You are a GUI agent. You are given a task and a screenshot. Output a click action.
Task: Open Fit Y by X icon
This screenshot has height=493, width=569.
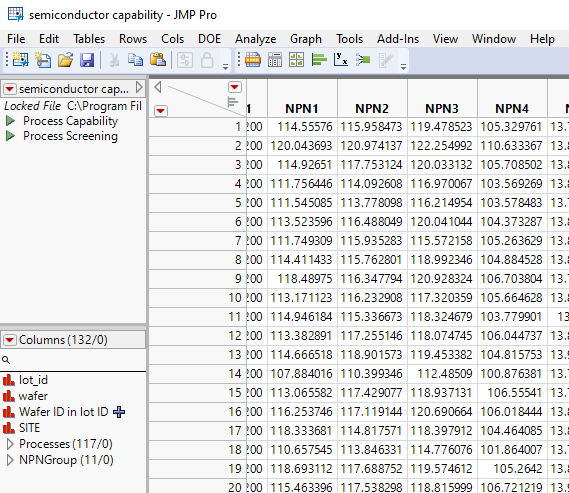(341, 60)
